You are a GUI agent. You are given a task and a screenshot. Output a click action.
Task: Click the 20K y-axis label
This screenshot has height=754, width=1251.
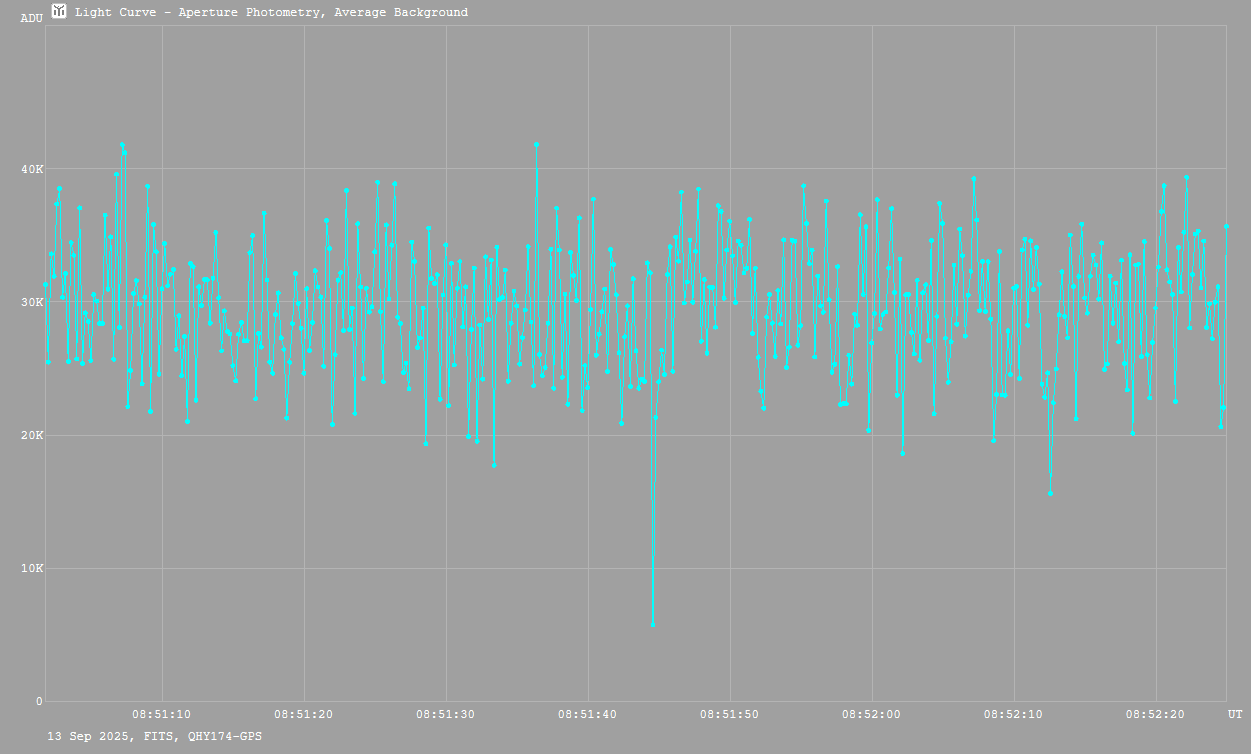coord(33,436)
